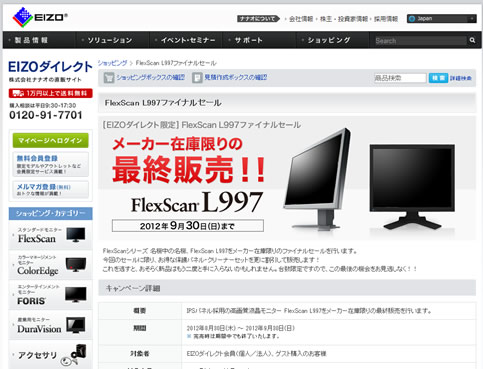Click メルマガ登録 button

pos(50,189)
